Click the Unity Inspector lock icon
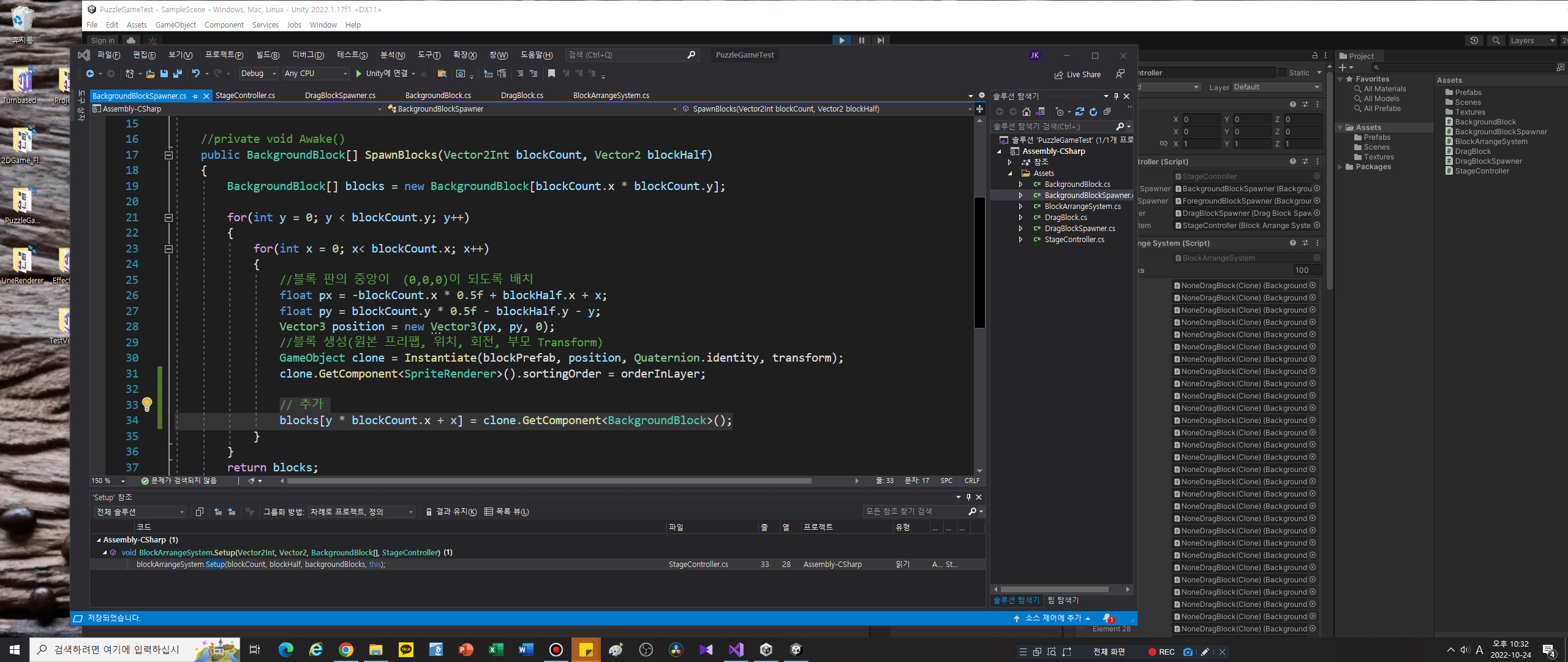Image resolution: width=1568 pixels, height=662 pixels. [x=1314, y=55]
